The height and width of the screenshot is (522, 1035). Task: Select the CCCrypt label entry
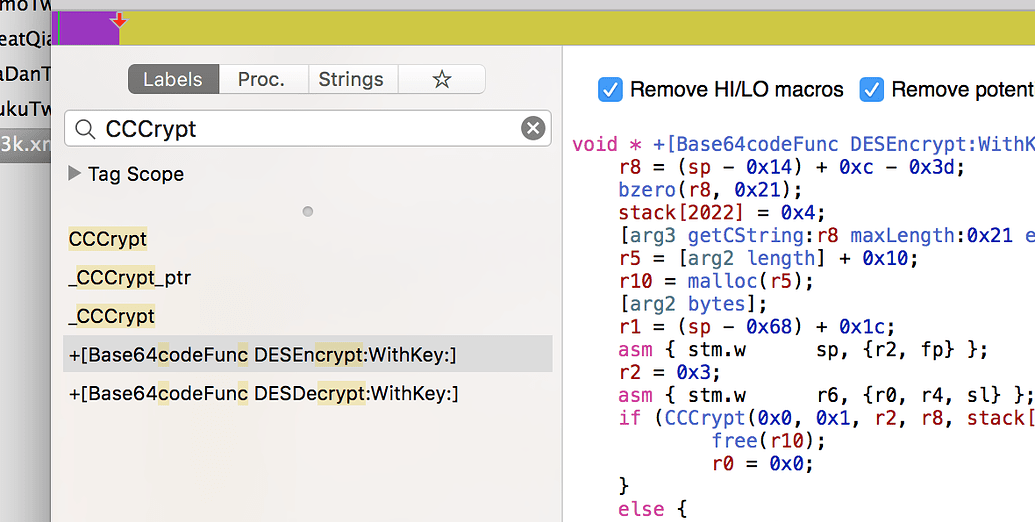click(x=108, y=240)
